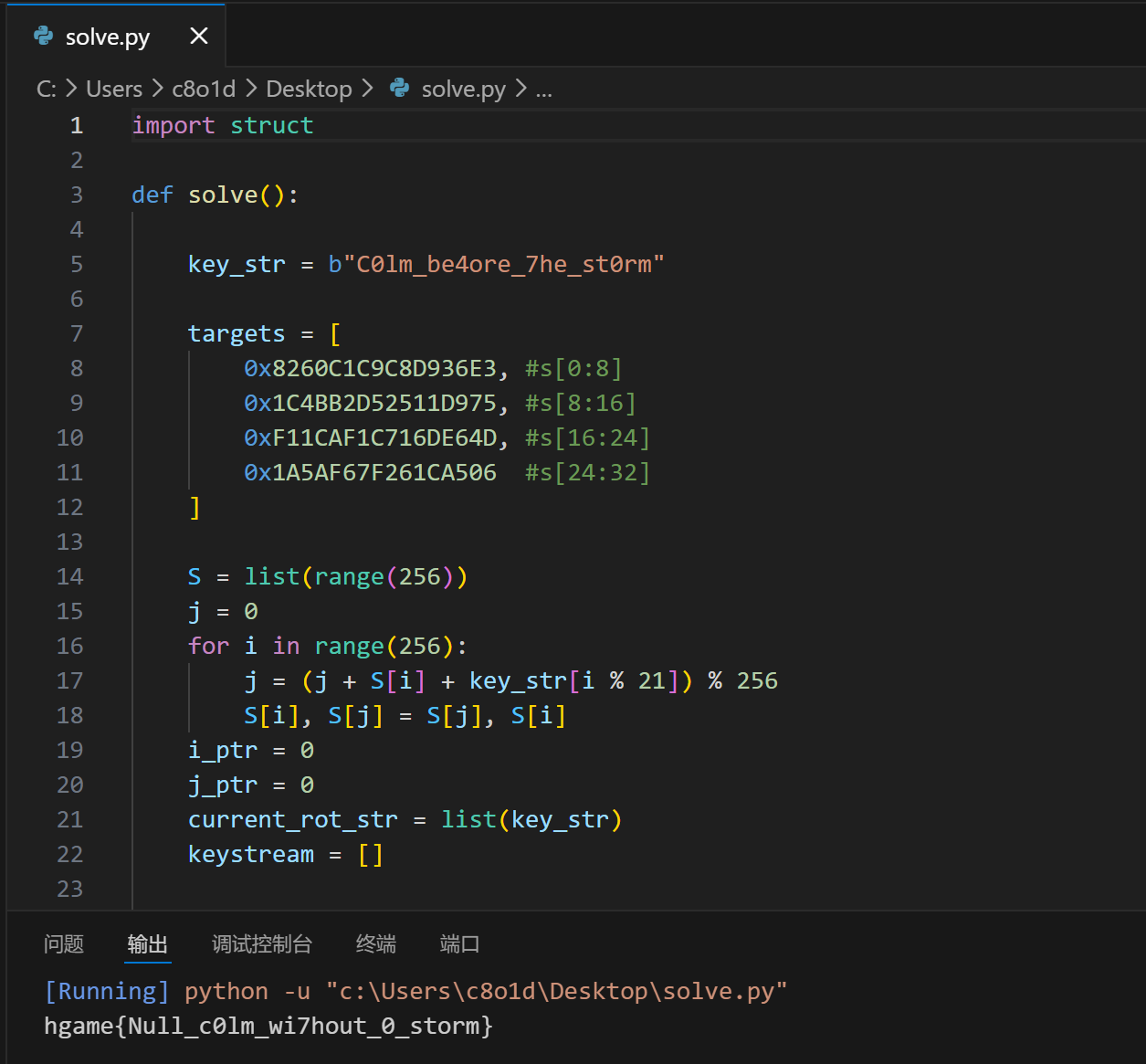Open the c8o1d breadcrumb folder
This screenshot has height=1064, width=1146.
point(203,89)
